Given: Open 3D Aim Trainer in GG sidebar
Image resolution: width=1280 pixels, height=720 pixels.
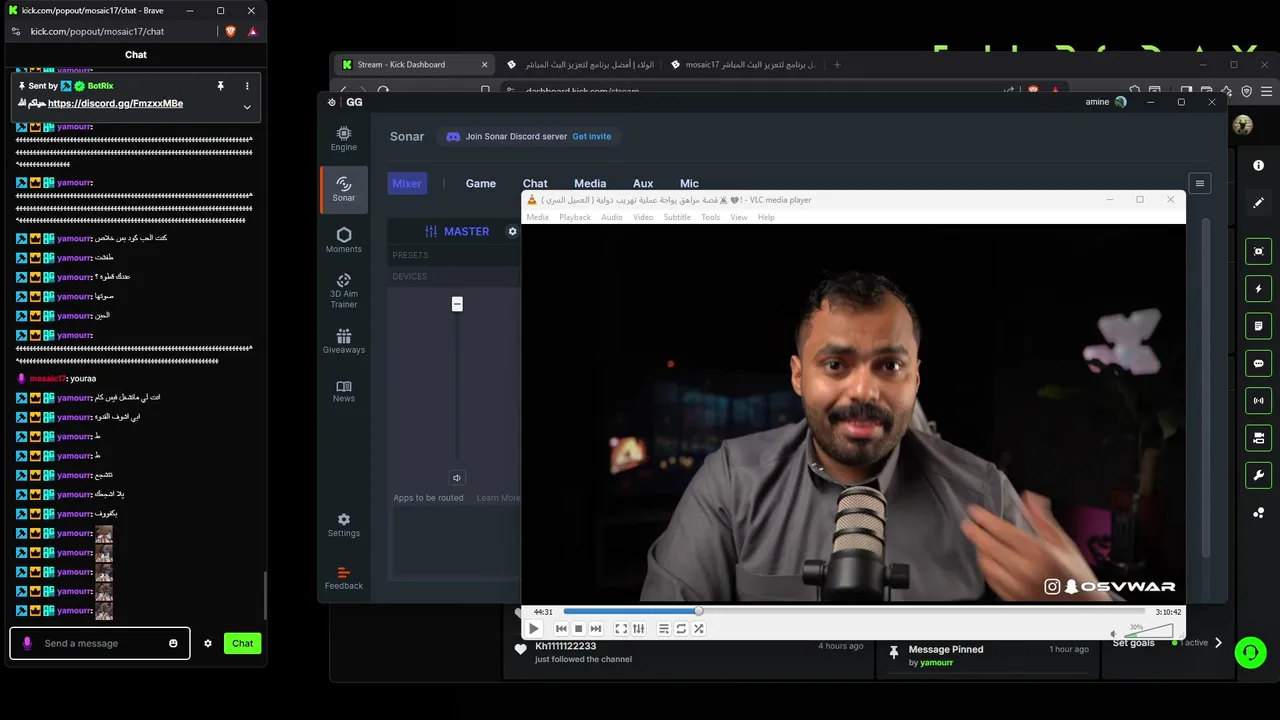Looking at the screenshot, I should 343,290.
